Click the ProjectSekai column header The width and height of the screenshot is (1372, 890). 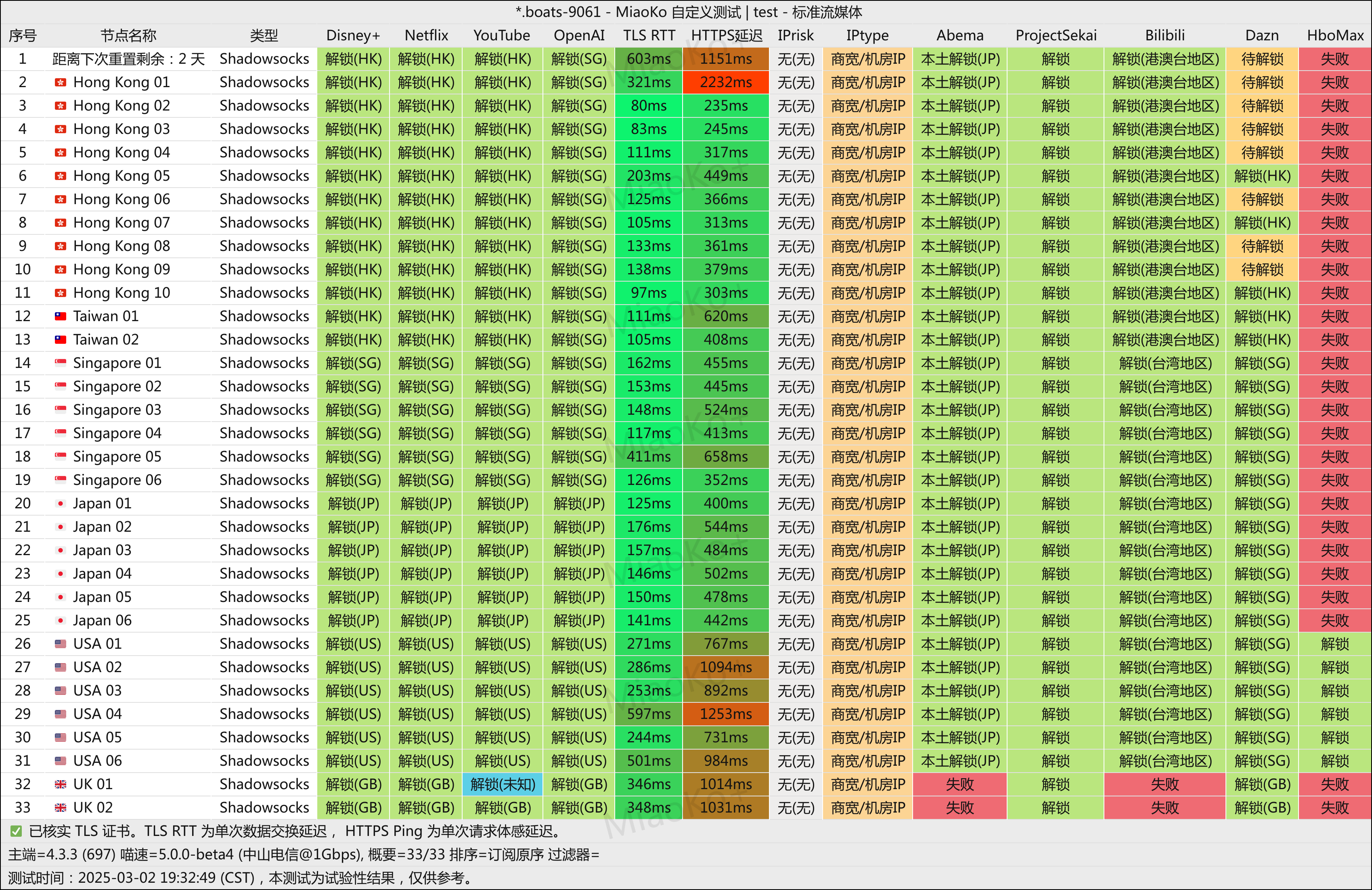point(1056,35)
